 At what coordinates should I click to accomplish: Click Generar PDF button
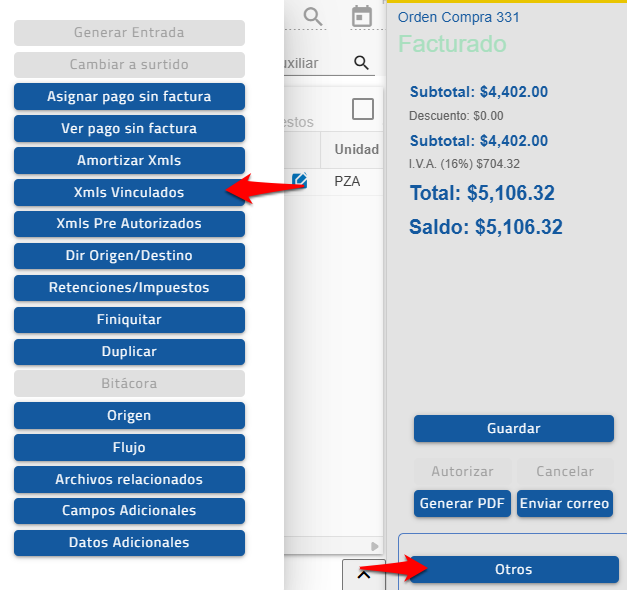[463, 503]
